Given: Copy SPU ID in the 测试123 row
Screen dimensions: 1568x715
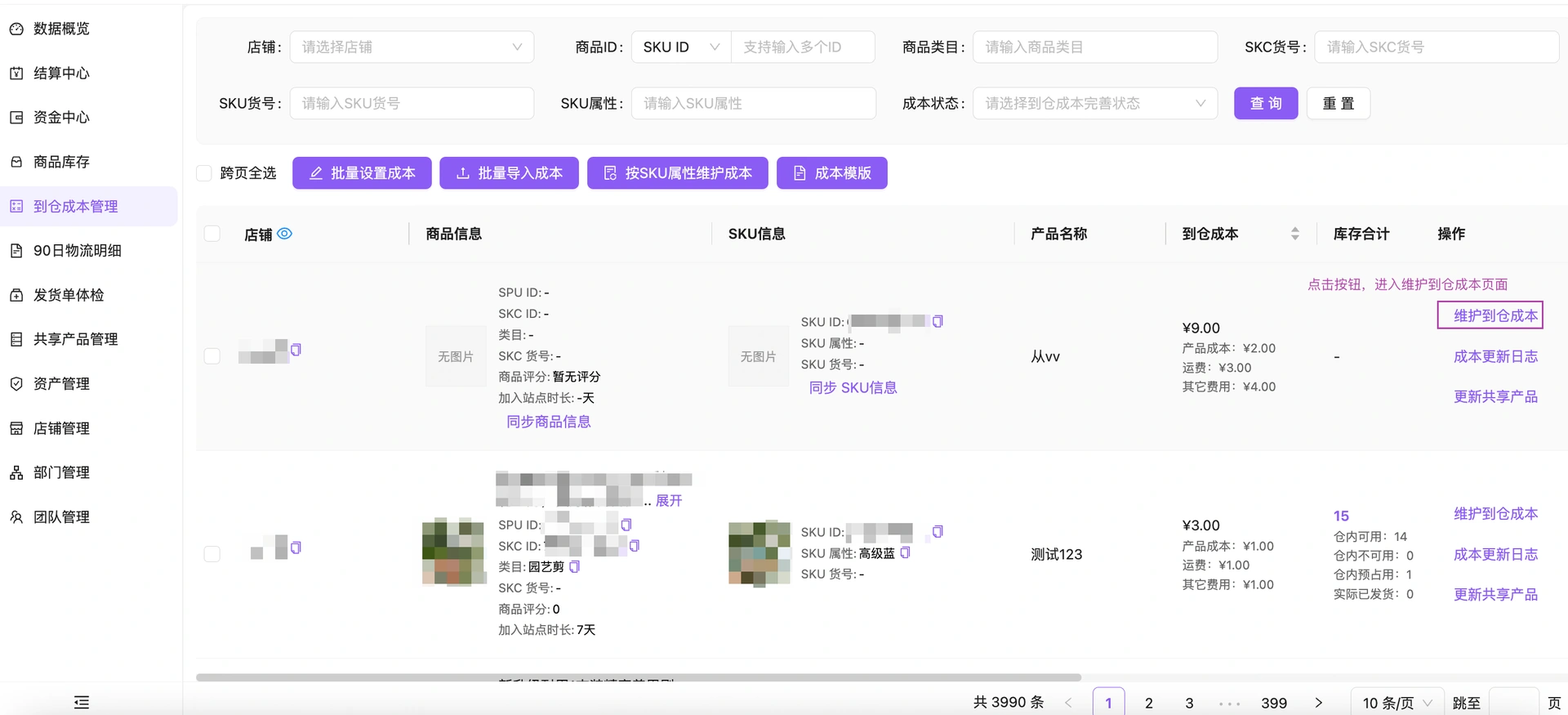Looking at the screenshot, I should click(x=626, y=525).
